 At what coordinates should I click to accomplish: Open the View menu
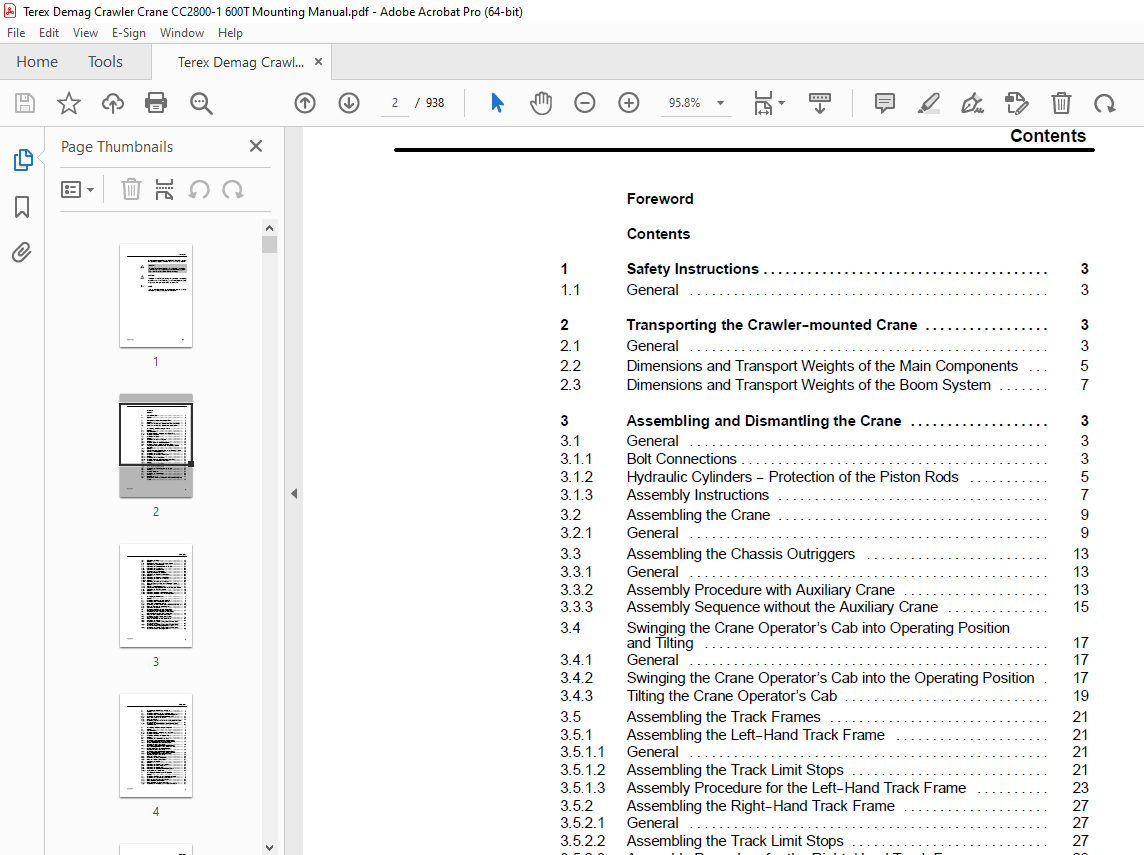pyautogui.click(x=85, y=33)
